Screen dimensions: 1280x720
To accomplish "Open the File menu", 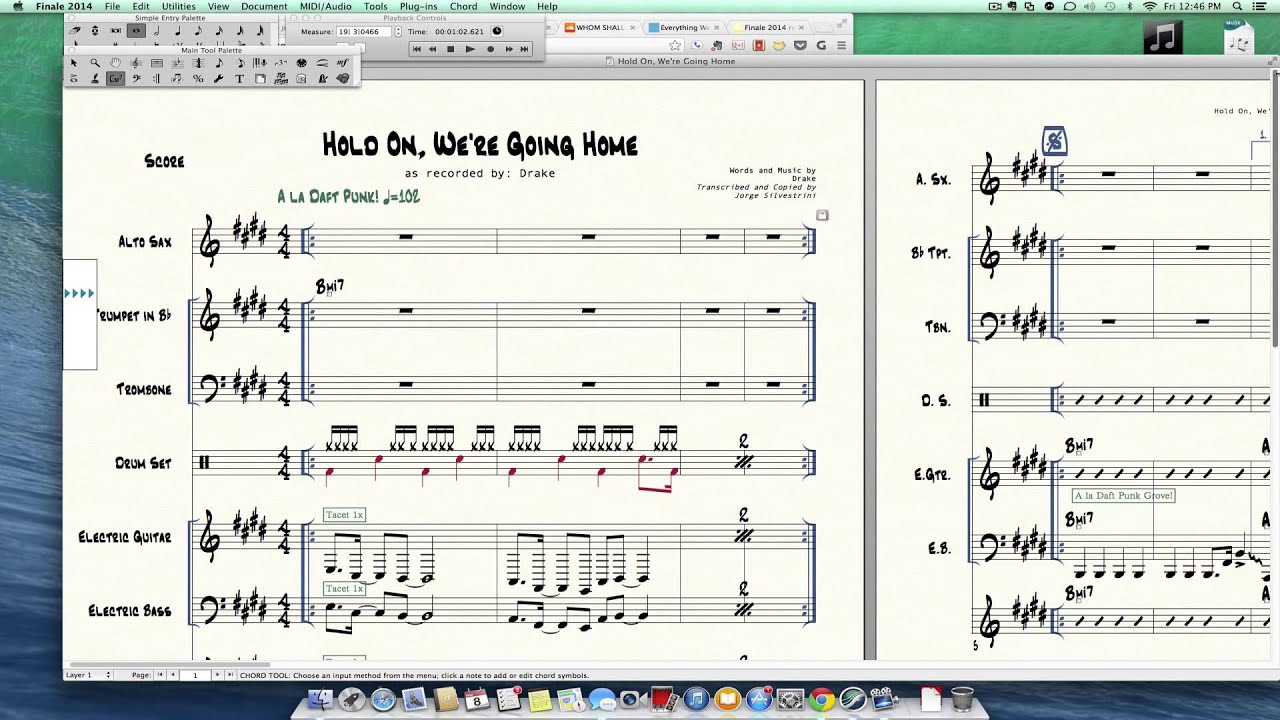I will pos(113,6).
